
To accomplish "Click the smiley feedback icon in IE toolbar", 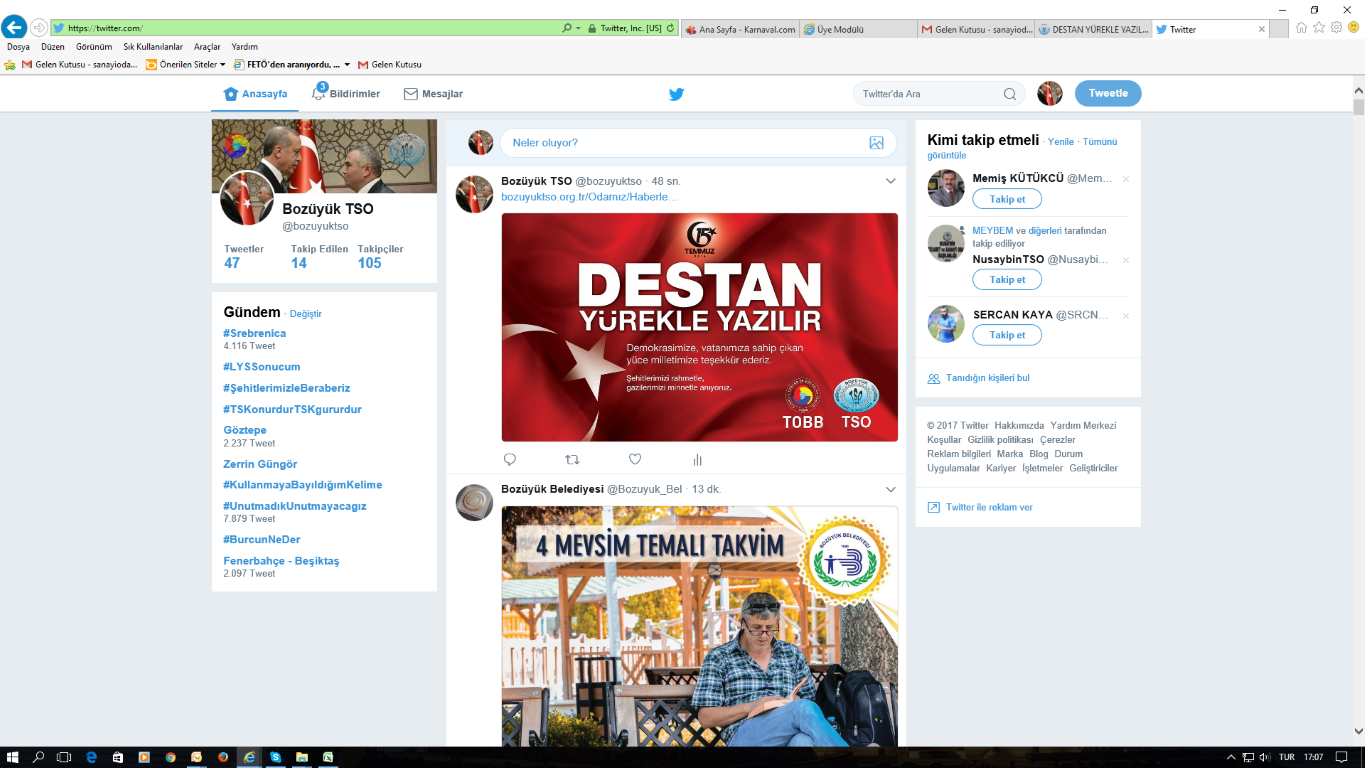I will pyautogui.click(x=1353, y=28).
